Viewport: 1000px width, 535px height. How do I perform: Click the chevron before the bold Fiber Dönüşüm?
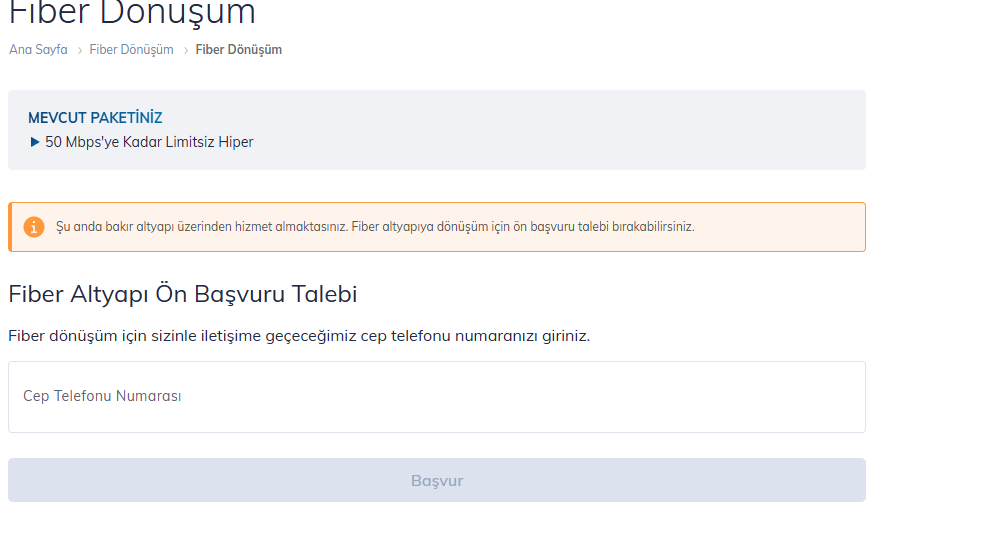(x=186, y=50)
